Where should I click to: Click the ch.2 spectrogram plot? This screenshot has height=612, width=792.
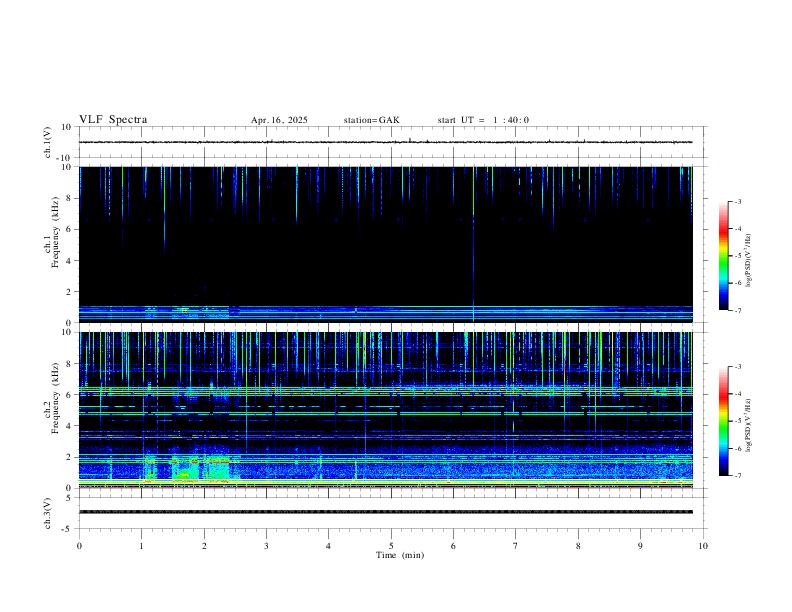386,410
